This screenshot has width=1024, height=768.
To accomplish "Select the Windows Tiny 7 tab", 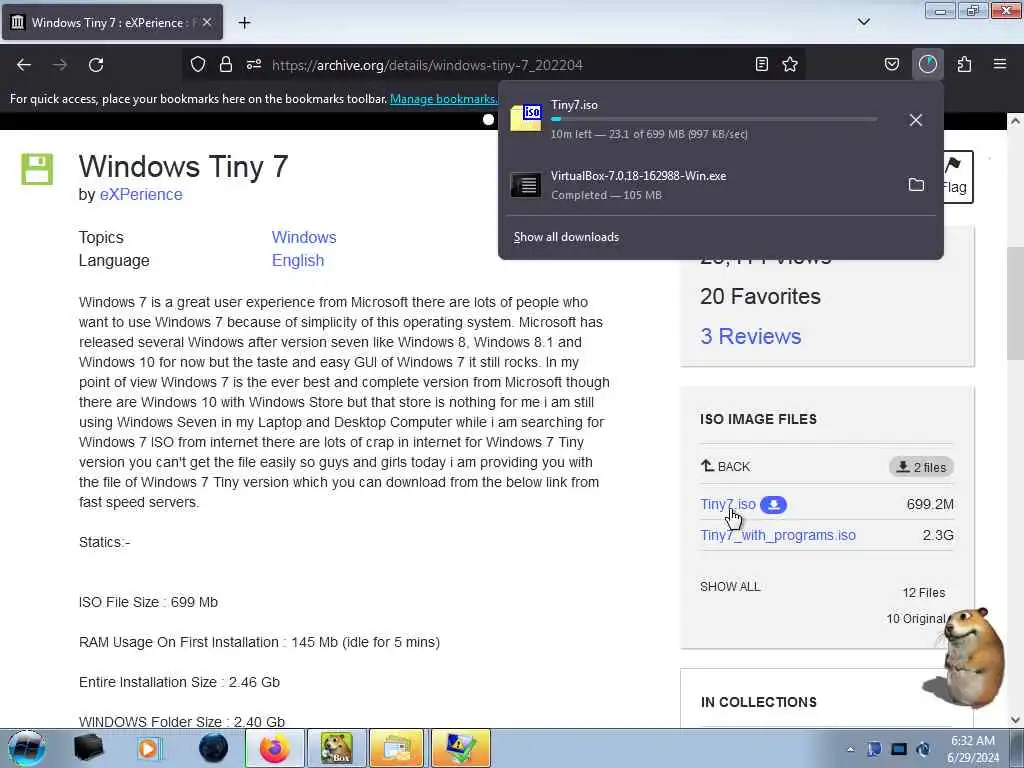I will [112, 22].
